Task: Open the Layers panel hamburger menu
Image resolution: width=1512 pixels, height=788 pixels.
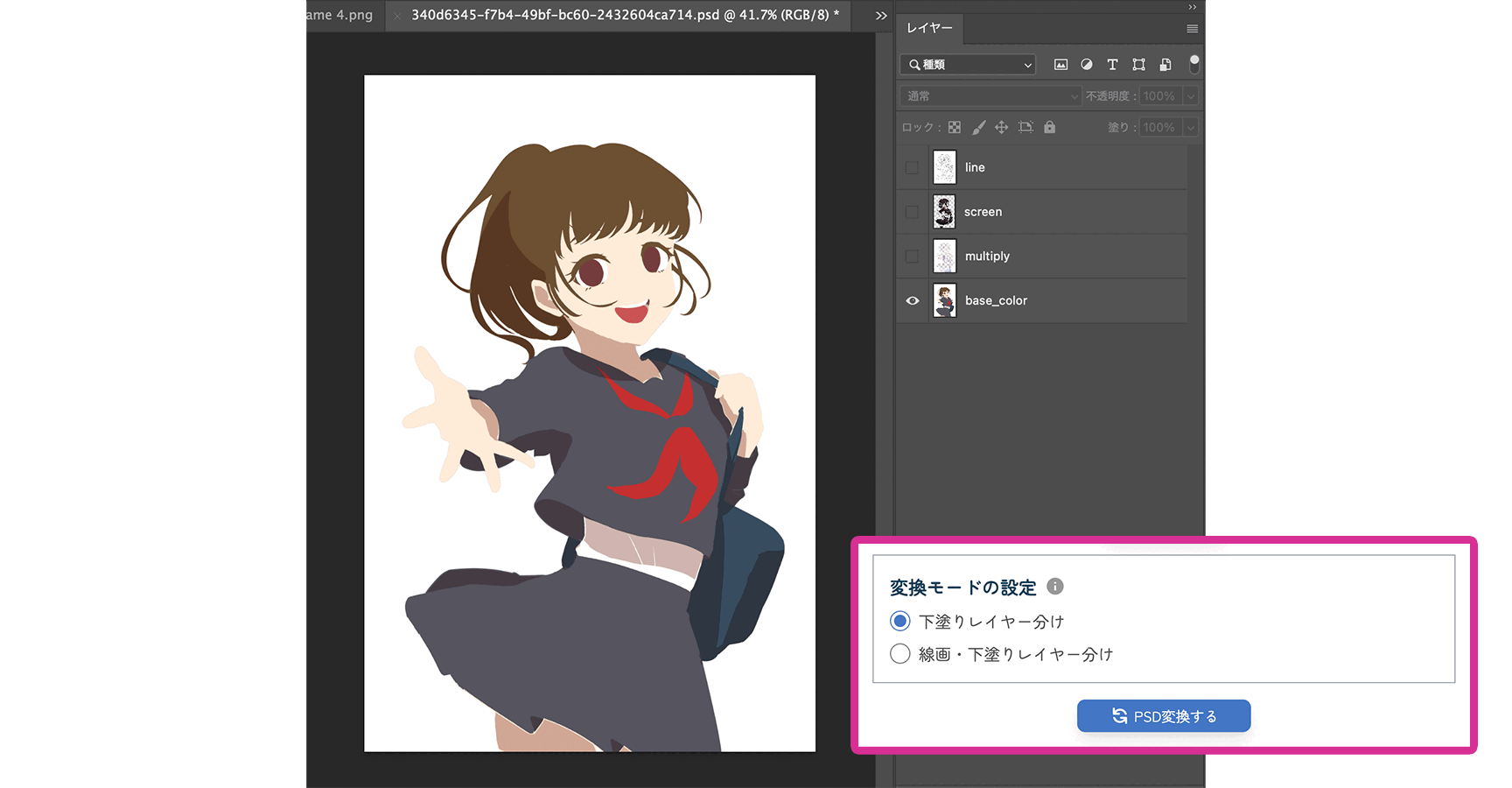Action: [x=1192, y=29]
